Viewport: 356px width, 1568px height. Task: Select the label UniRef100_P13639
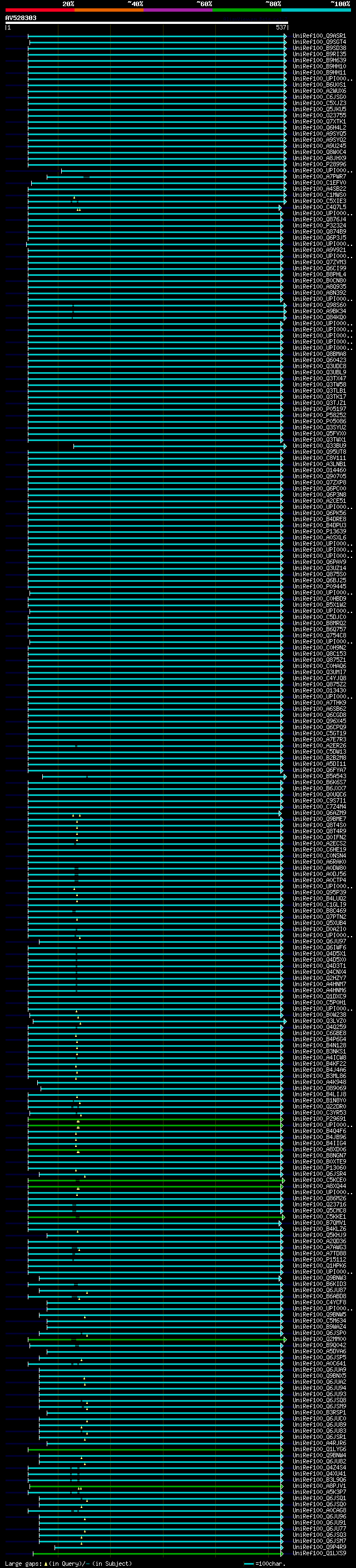tap(319, 531)
